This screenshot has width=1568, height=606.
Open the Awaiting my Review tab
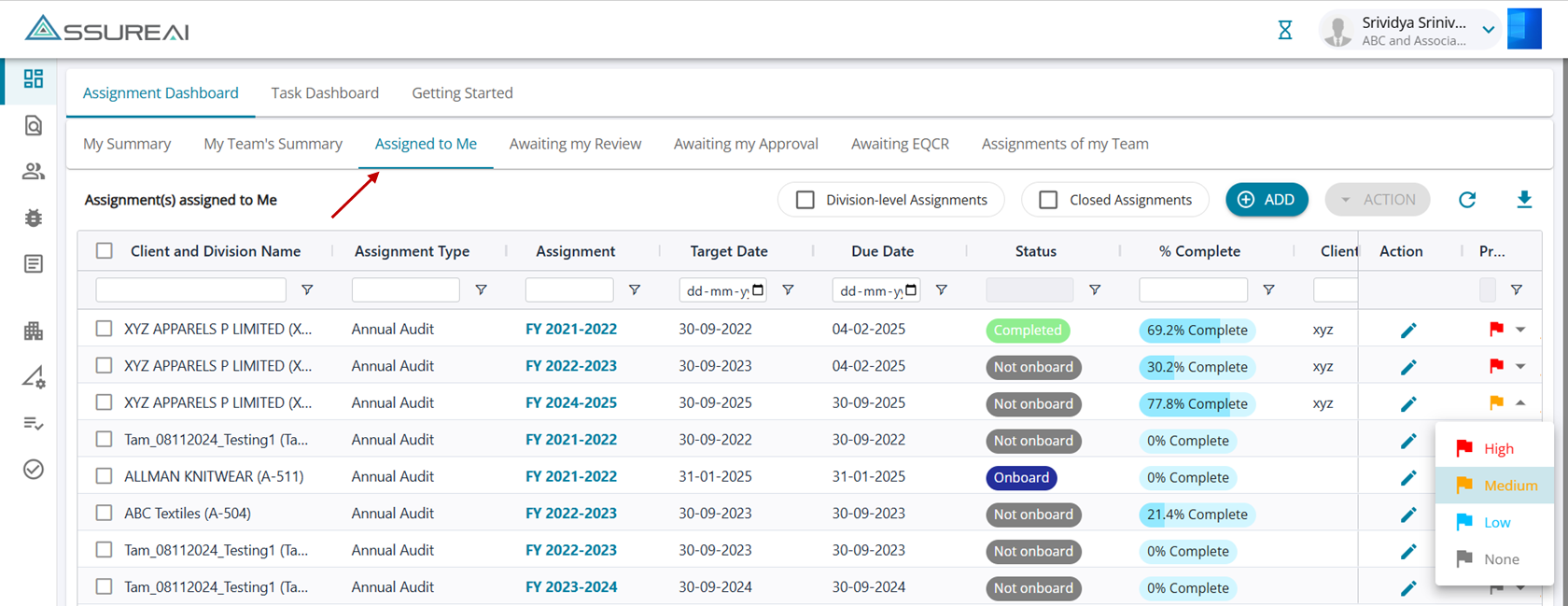click(x=575, y=144)
